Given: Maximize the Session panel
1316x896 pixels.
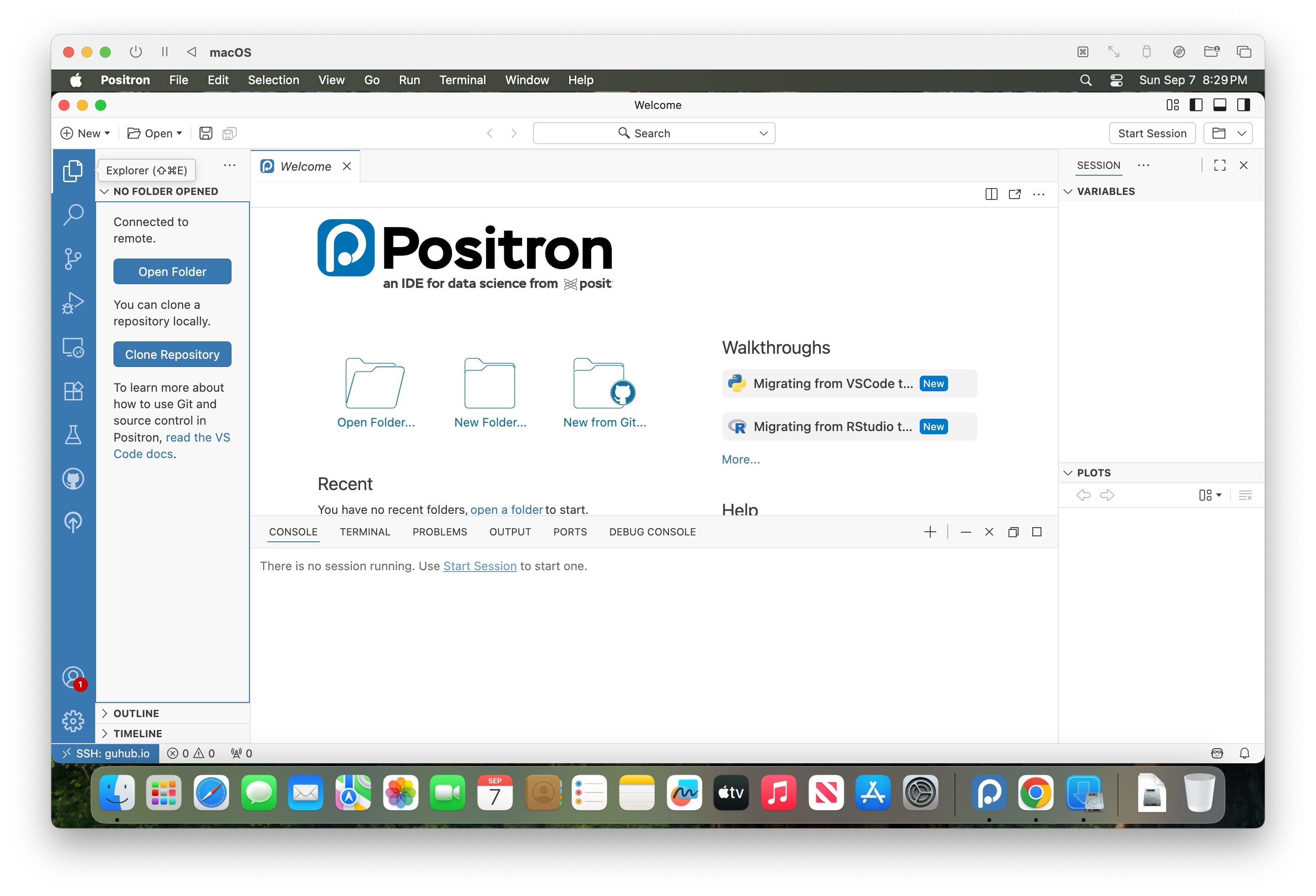Looking at the screenshot, I should tap(1220, 165).
